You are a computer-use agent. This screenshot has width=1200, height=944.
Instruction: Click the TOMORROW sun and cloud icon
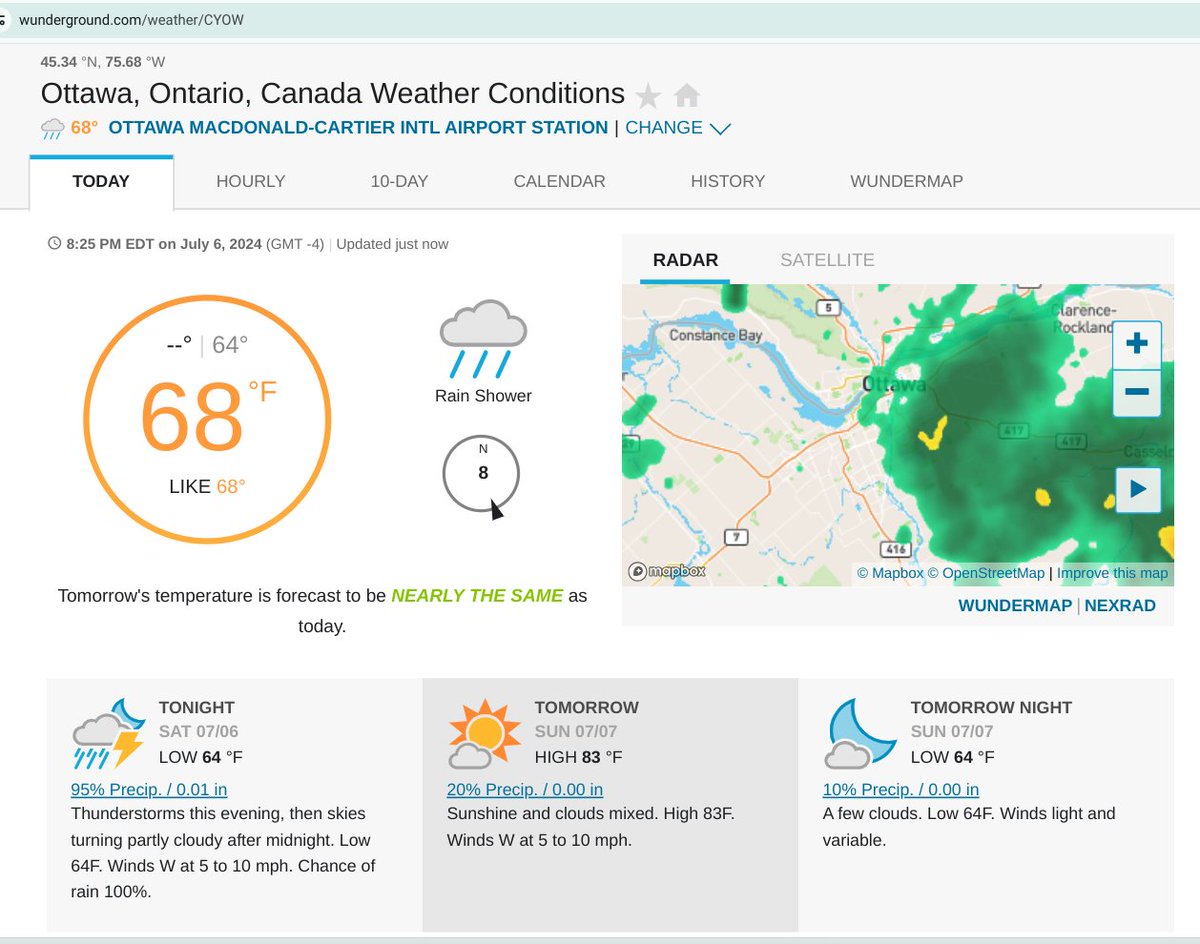[x=484, y=733]
